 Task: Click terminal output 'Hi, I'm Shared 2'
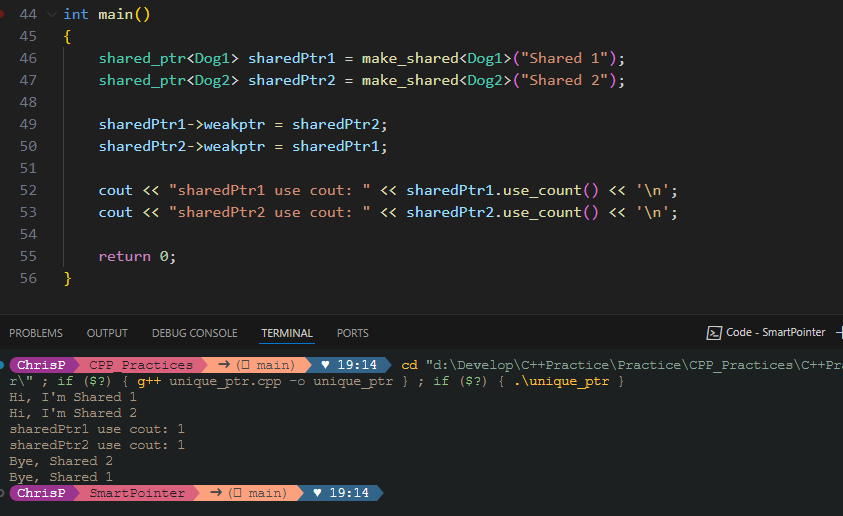73,413
